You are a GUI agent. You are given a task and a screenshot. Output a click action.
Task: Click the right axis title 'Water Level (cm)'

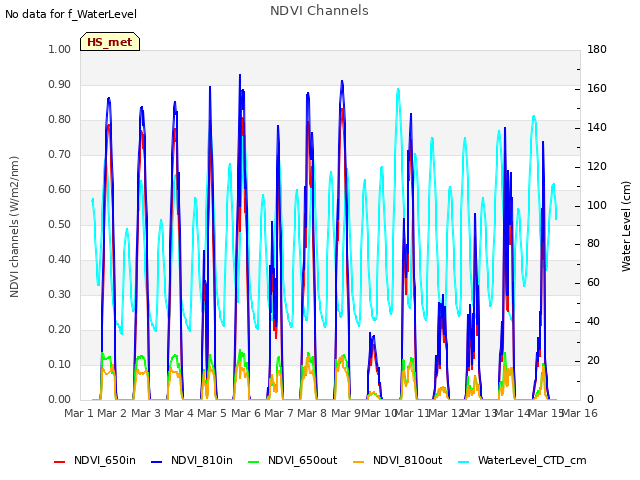[626, 227]
